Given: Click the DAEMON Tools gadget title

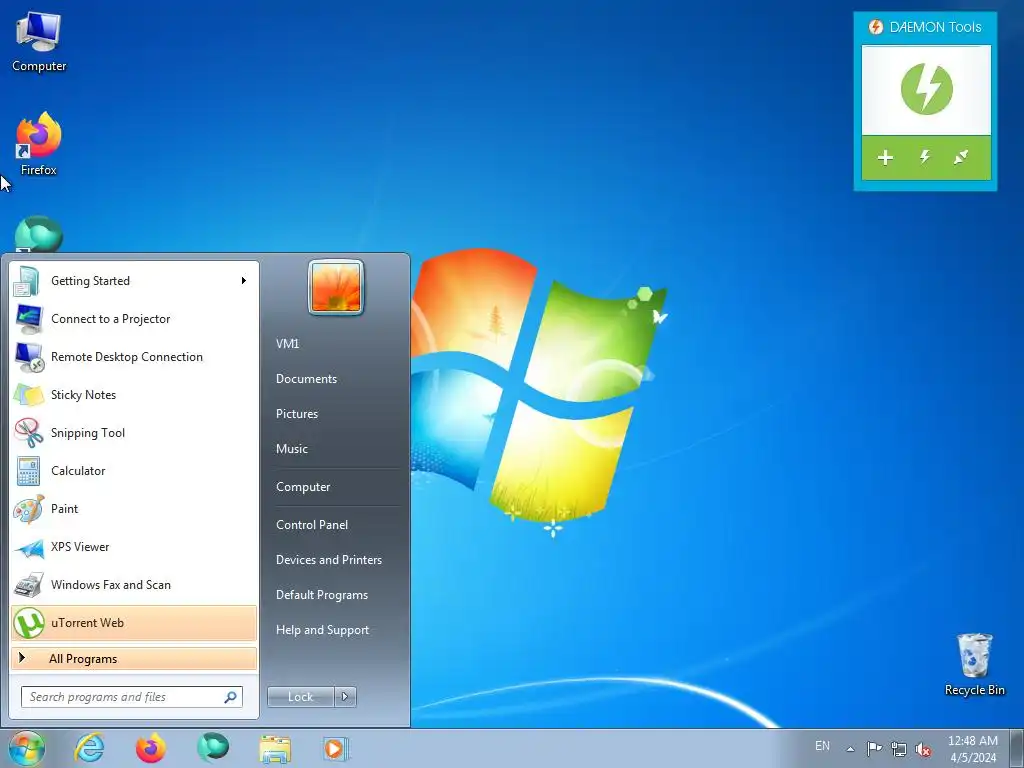Looking at the screenshot, I should point(935,27).
